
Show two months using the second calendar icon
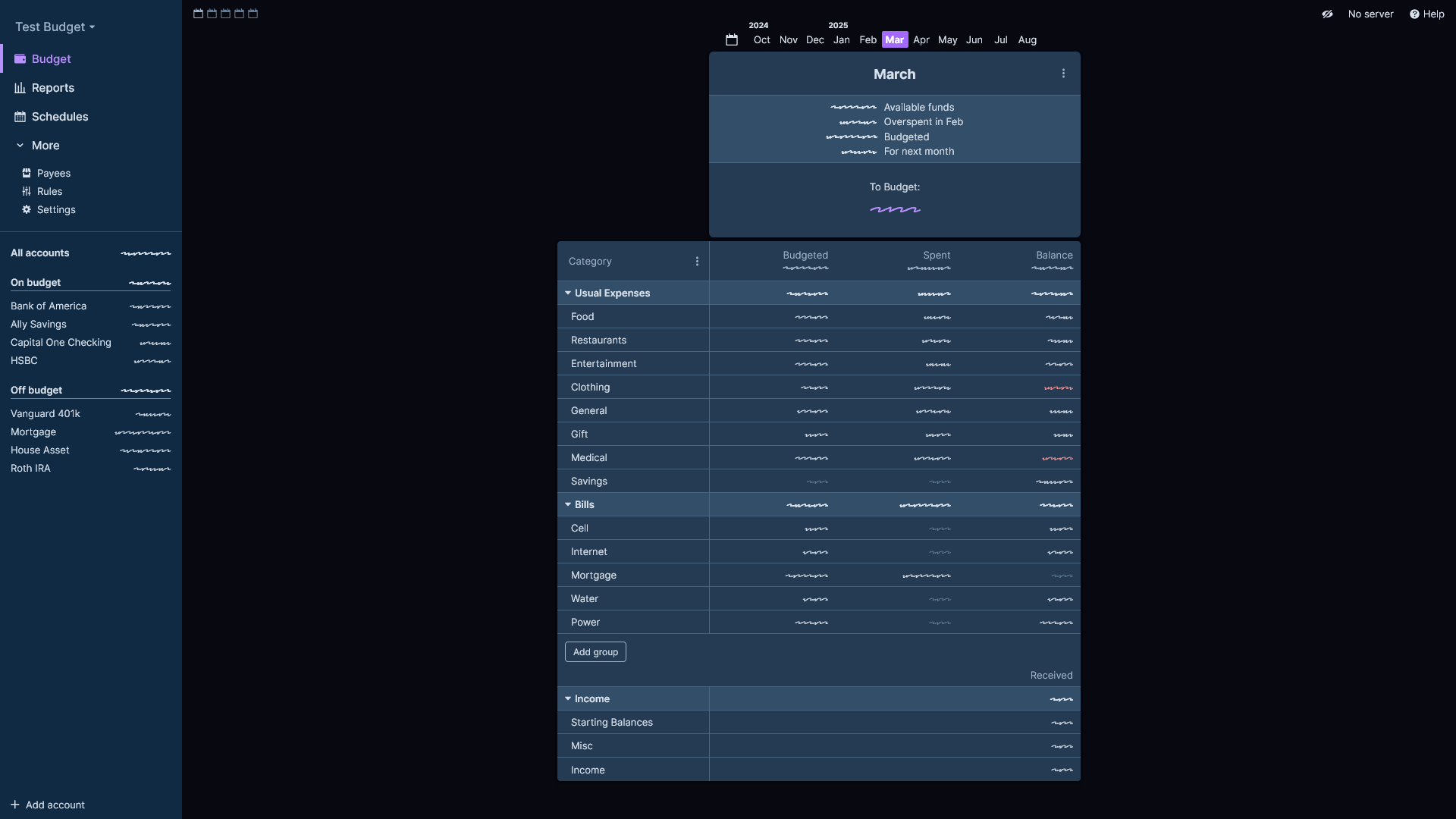(x=212, y=14)
